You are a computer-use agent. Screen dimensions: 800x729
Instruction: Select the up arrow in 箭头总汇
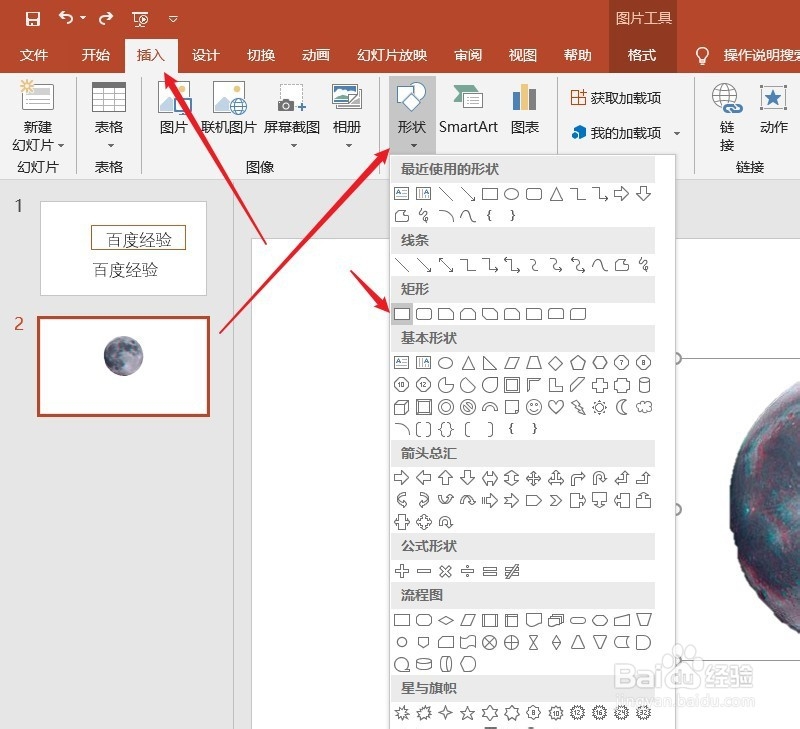[446, 478]
